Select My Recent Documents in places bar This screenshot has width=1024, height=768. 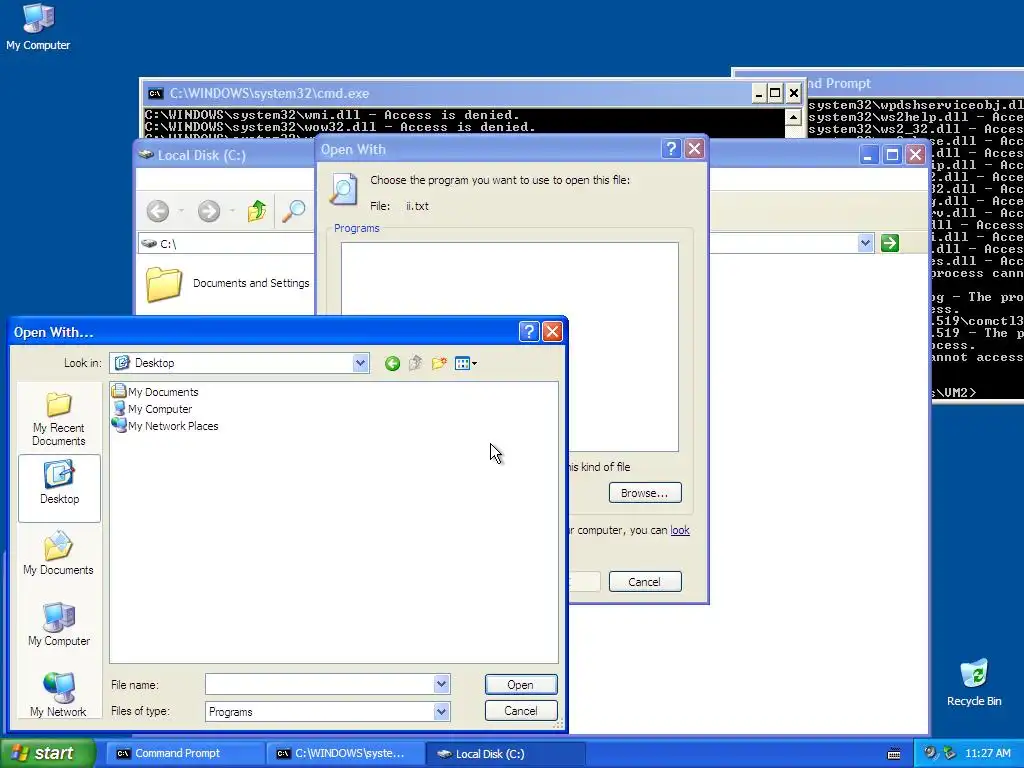(x=59, y=419)
